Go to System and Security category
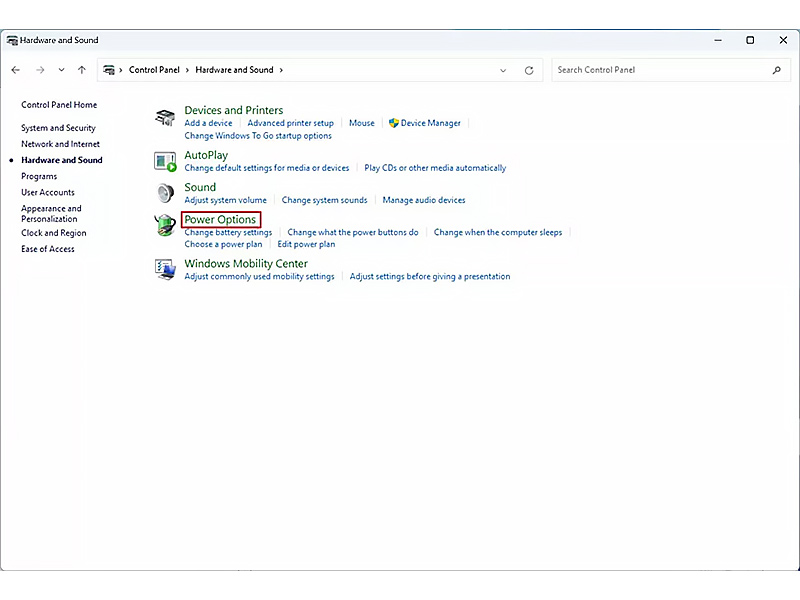This screenshot has width=800, height=600. coord(58,128)
